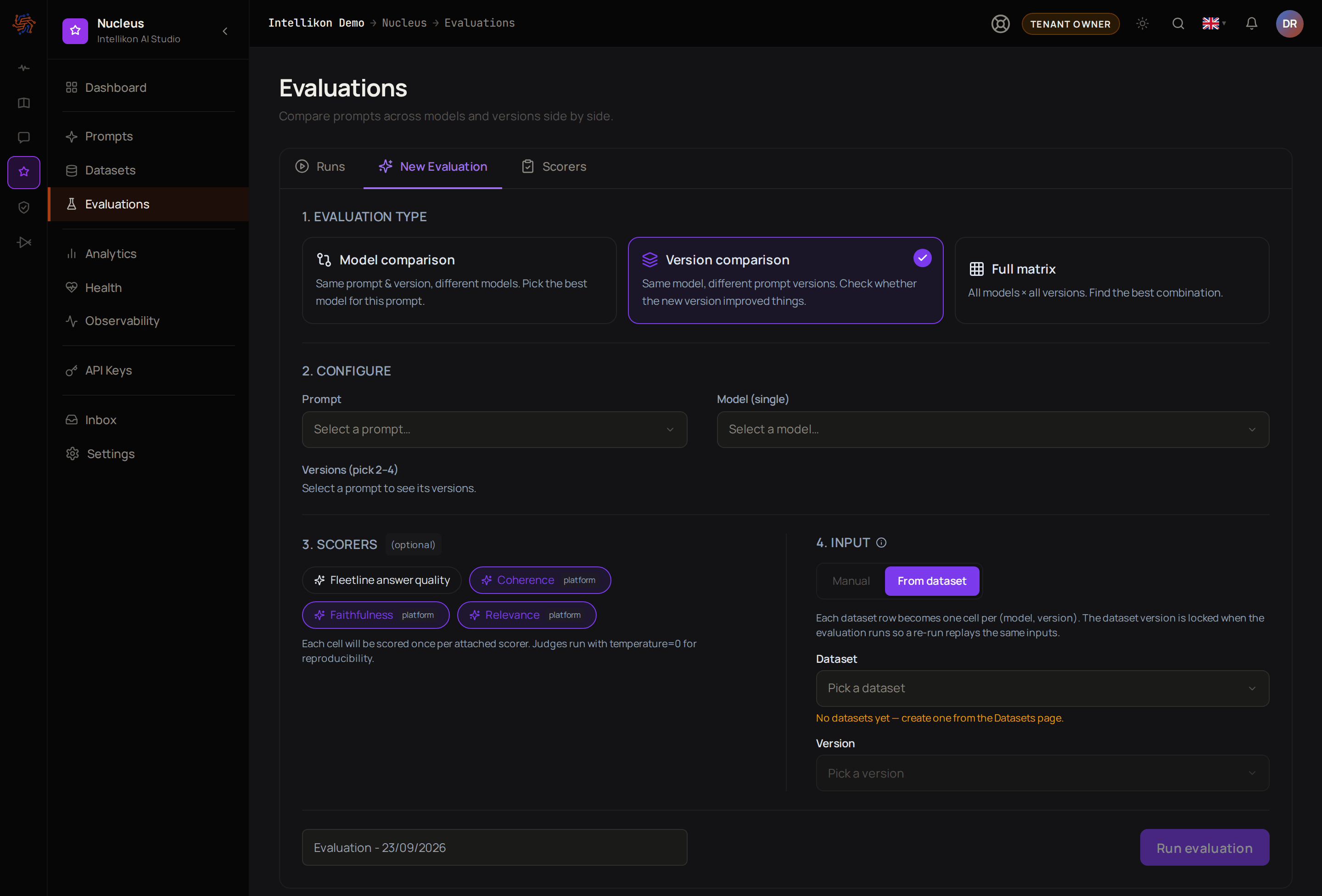Switch input mode to Manual
This screenshot has width=1322, height=896.
coord(851,581)
